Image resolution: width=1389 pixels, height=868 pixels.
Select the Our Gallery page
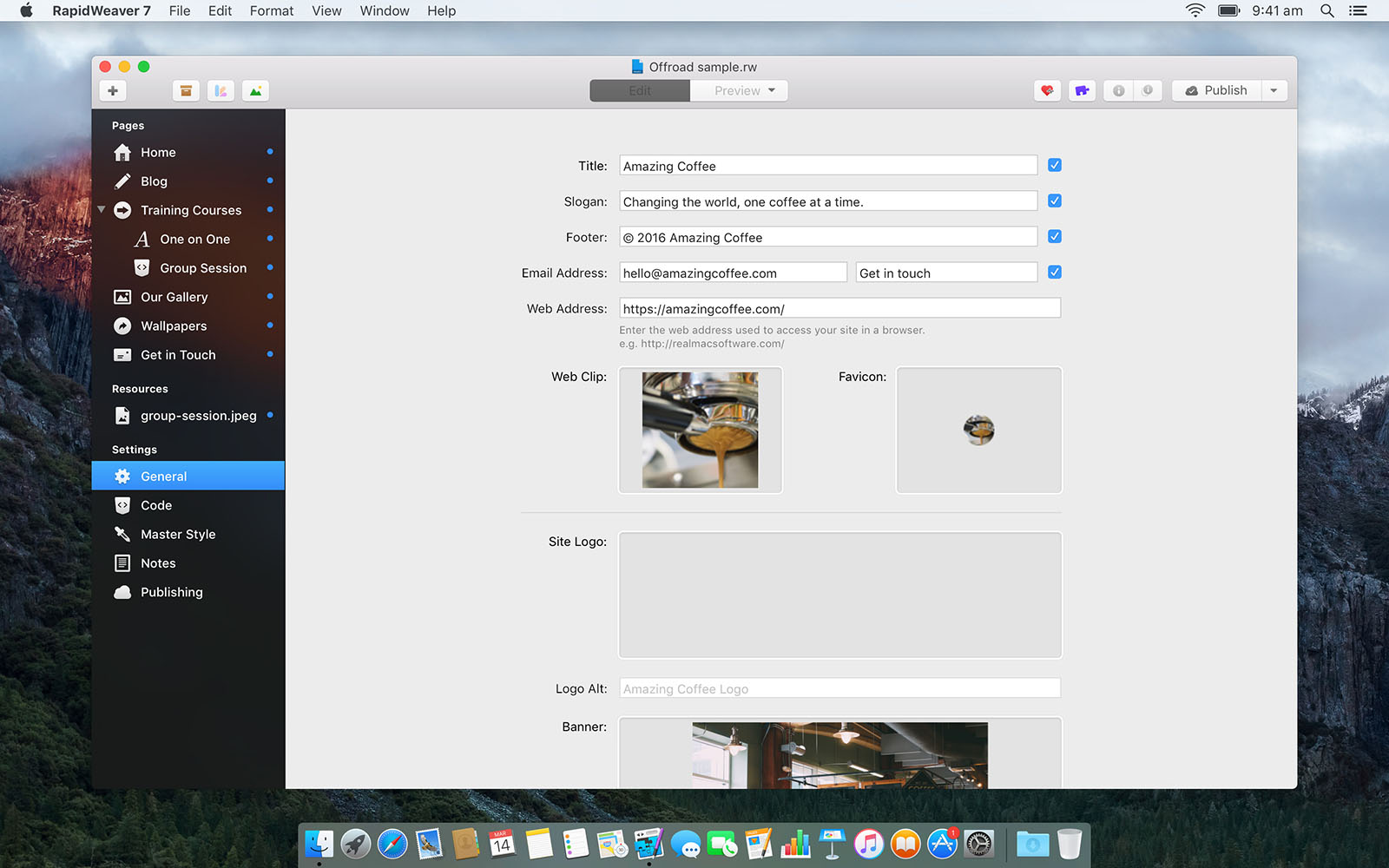point(188,297)
